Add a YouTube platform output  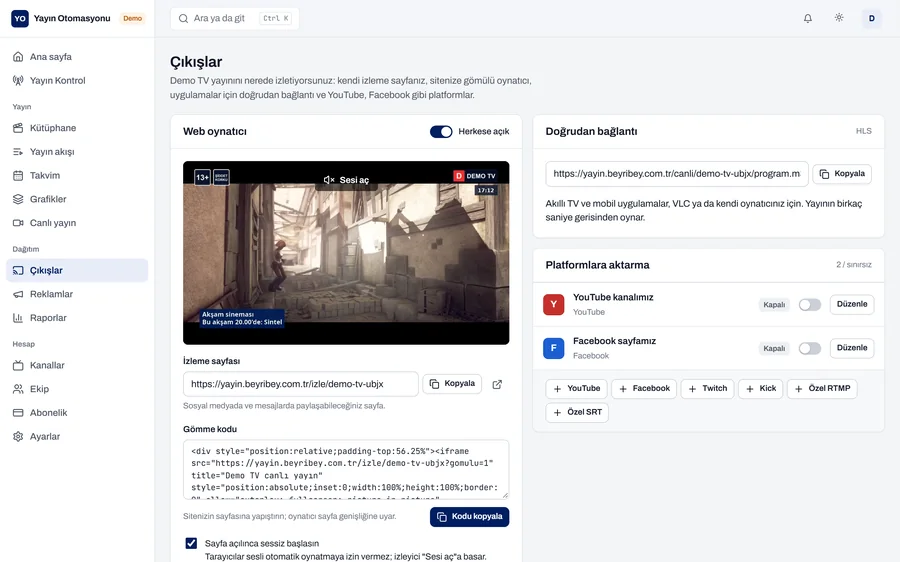click(x=576, y=389)
